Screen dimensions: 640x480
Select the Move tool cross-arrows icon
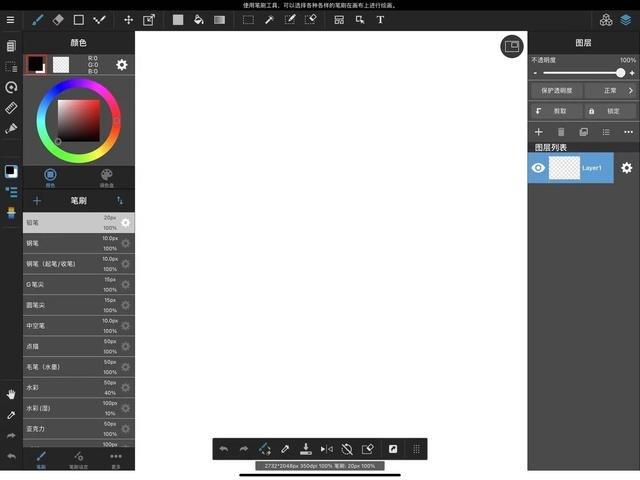[128, 19]
